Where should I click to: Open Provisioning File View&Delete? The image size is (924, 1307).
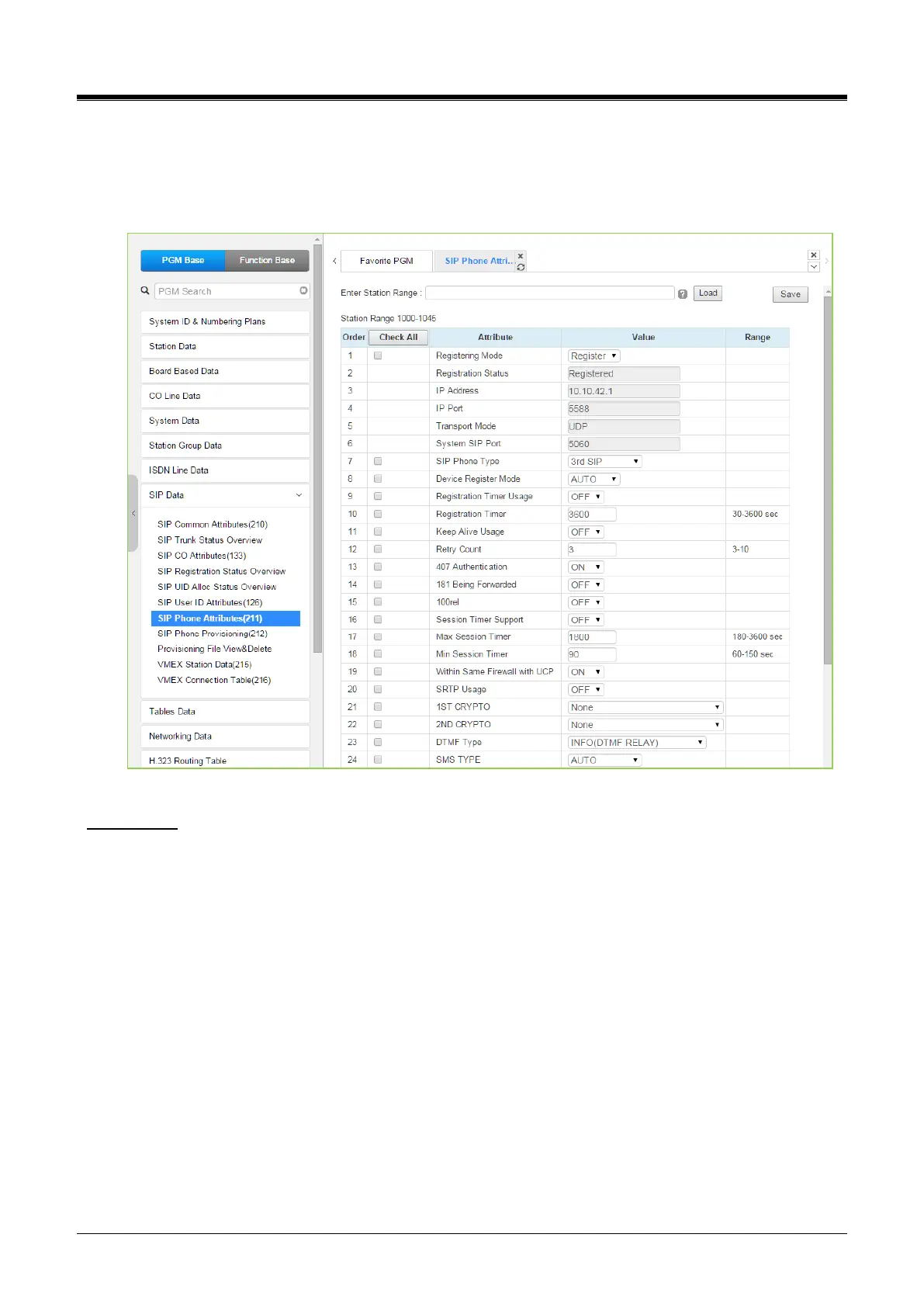coord(215,649)
